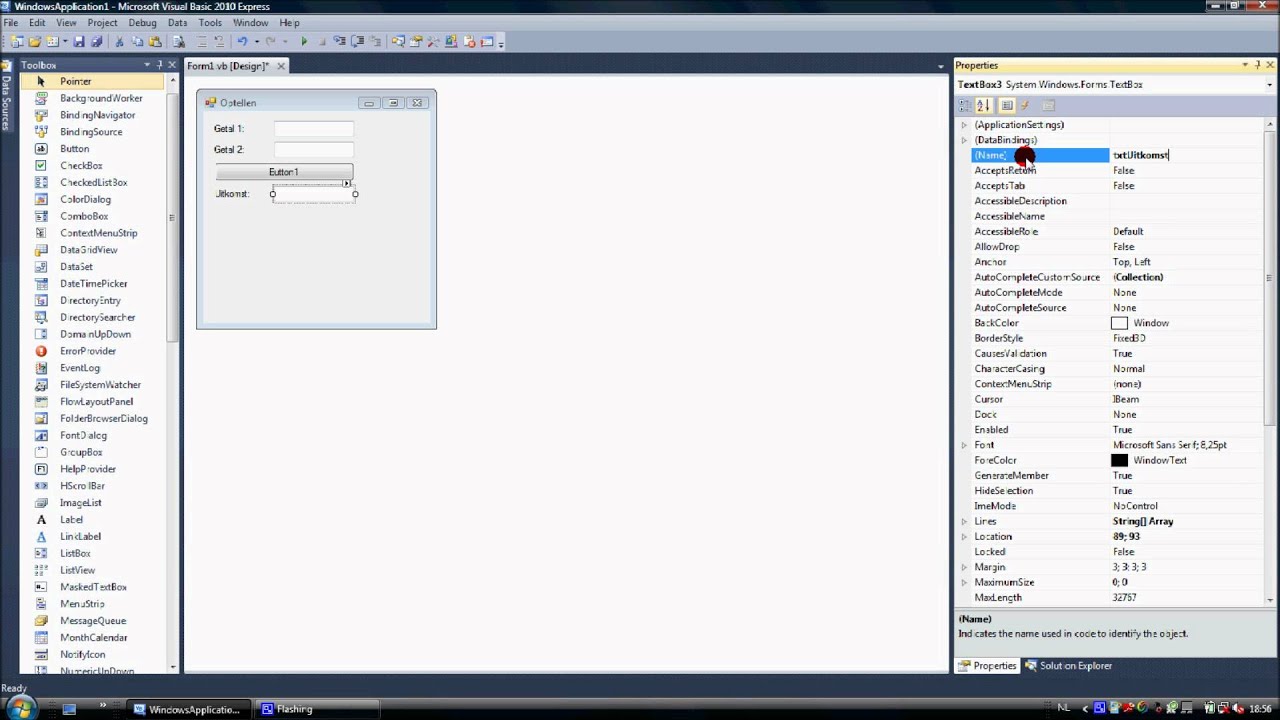Viewport: 1280px width, 720px height.
Task: Start debugging with the green play icon
Action: tap(304, 41)
